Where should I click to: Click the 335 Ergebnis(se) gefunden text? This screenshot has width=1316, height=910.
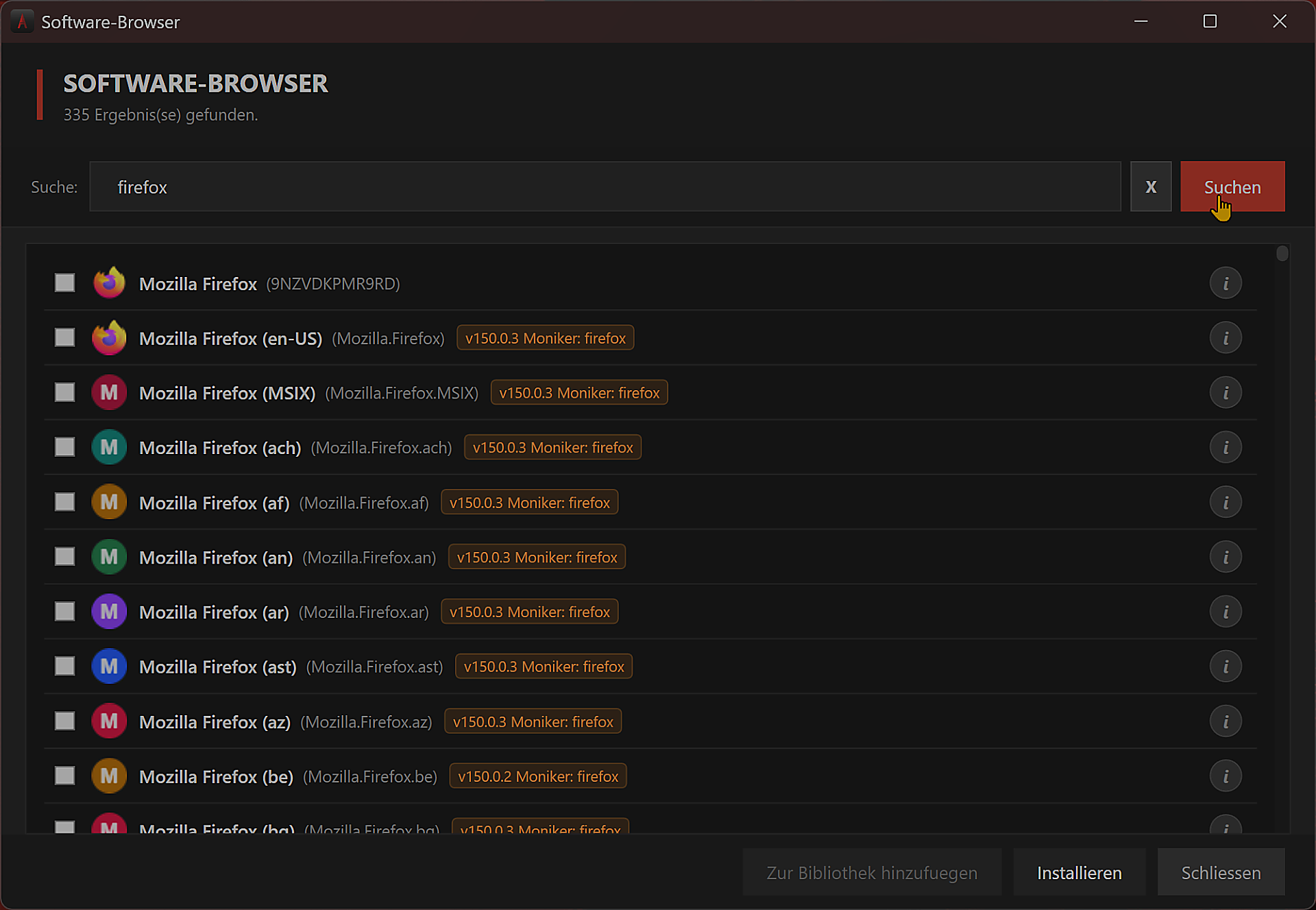pyautogui.click(x=161, y=115)
